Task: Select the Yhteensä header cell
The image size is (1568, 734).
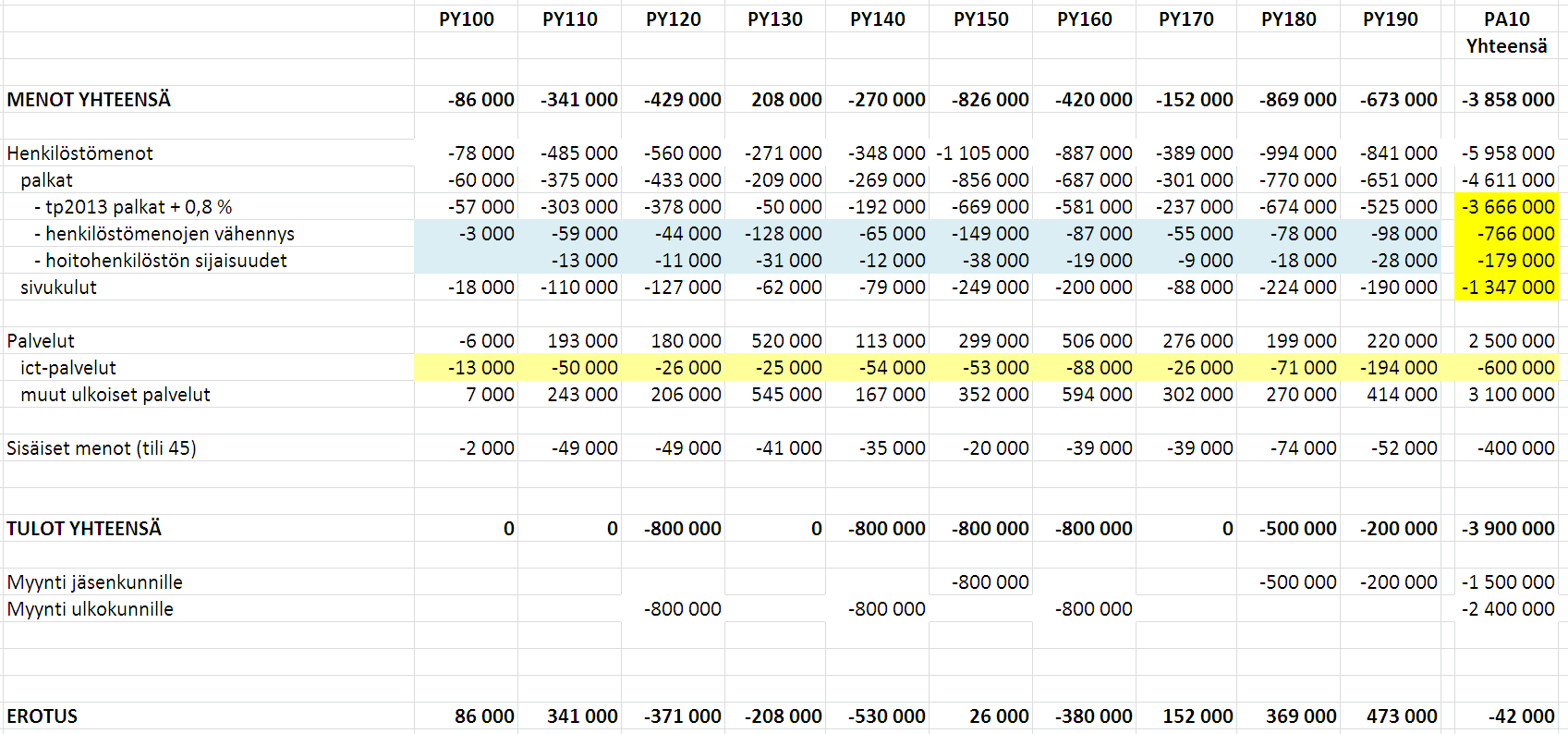Action: (x=1507, y=46)
